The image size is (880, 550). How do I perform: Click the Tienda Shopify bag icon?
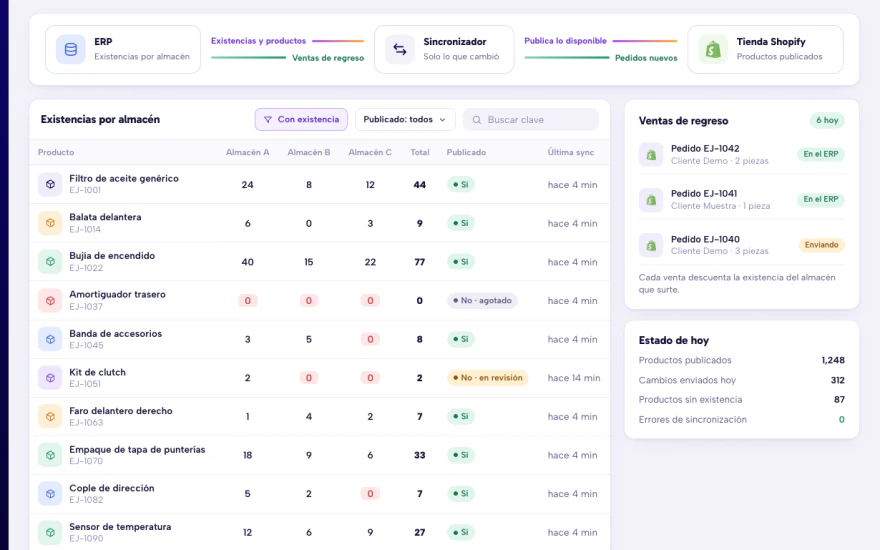[x=713, y=49]
